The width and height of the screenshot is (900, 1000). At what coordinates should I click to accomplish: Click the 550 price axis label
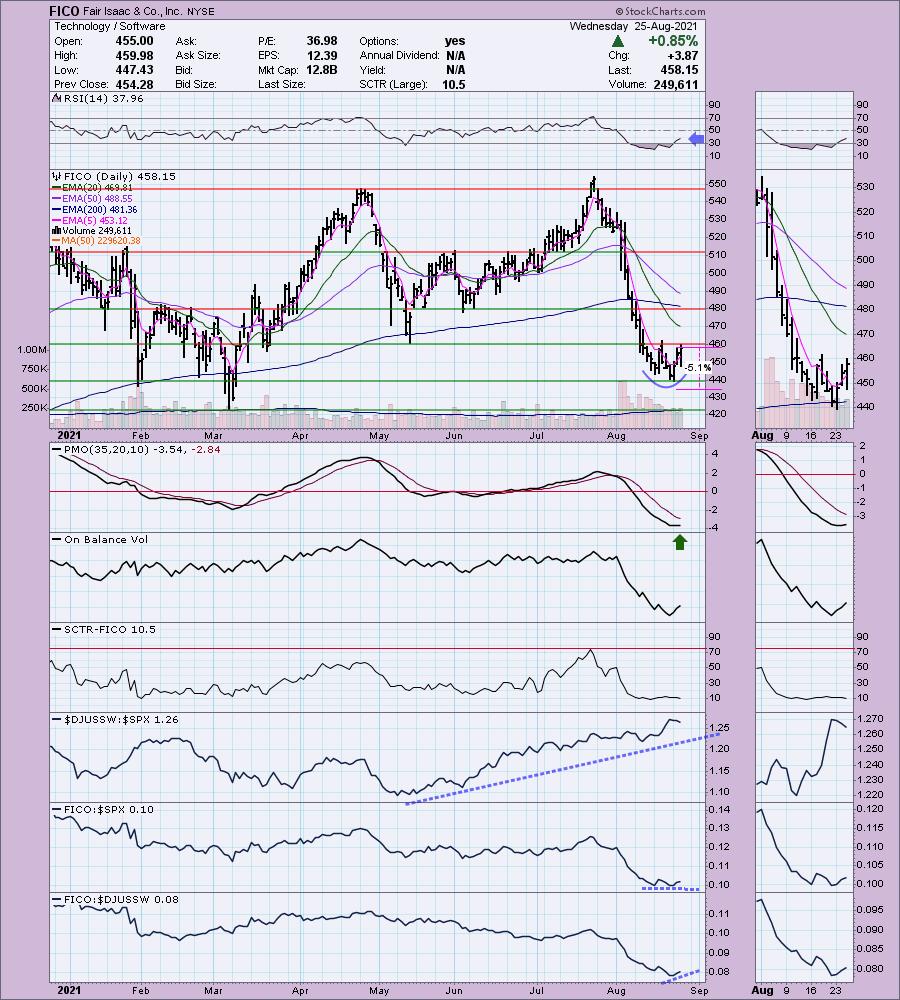click(718, 184)
